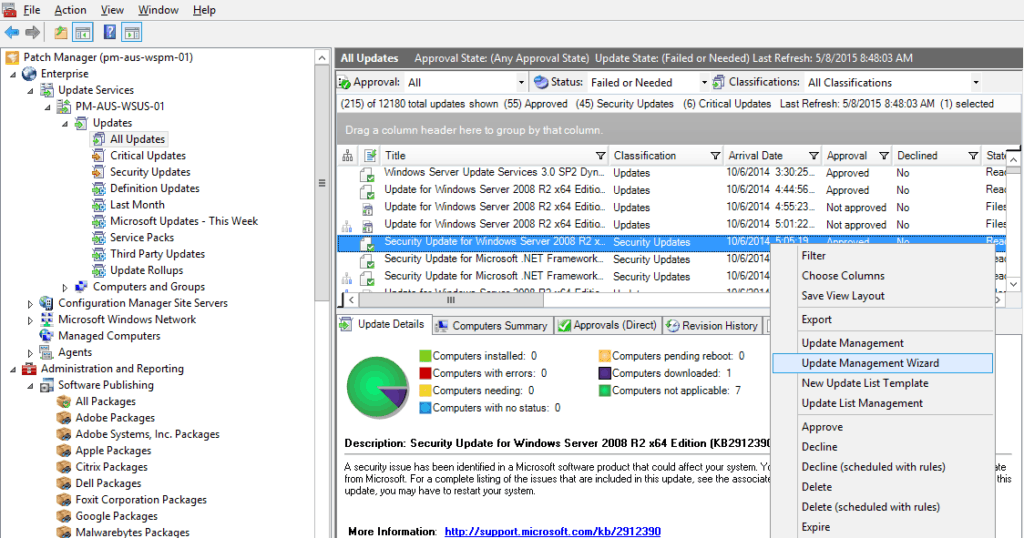Click the Approval filter icon
This screenshot has width=1024, height=538.
[x=344, y=82]
